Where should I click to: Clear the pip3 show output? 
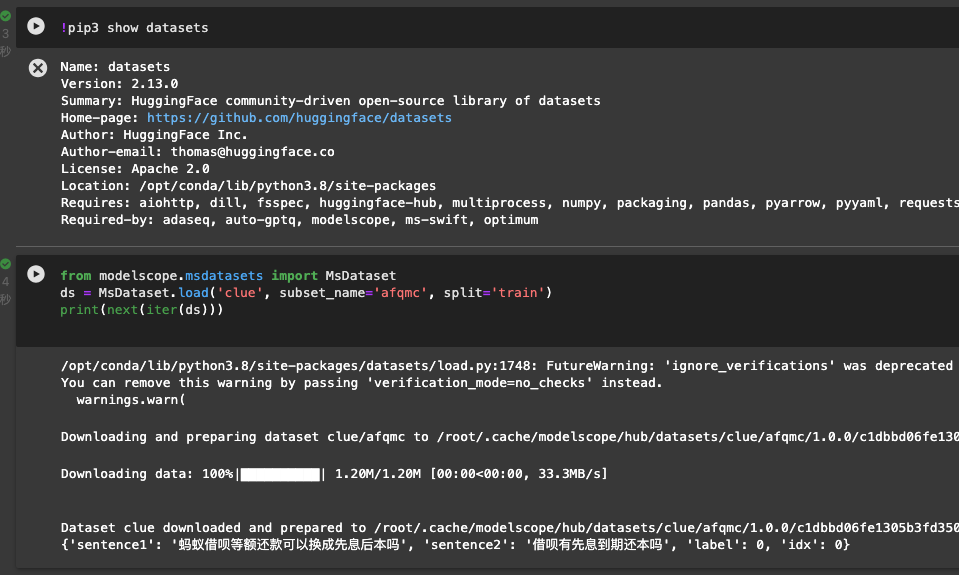pos(37,67)
